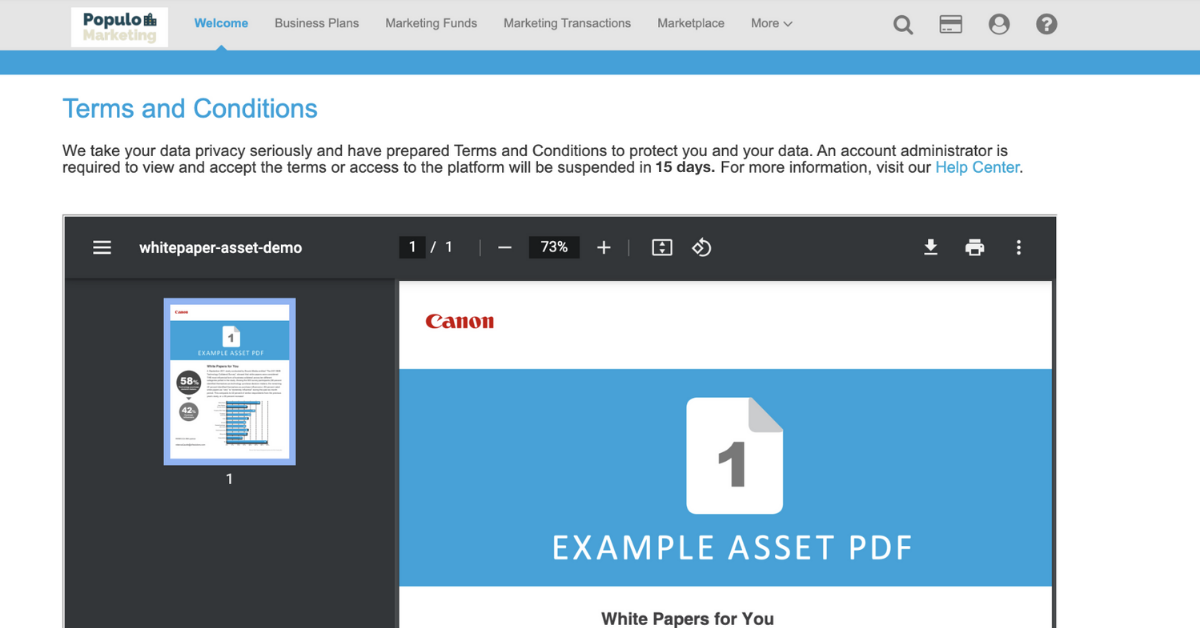Go to the Marketplace tab
The height and width of the screenshot is (628, 1200).
click(690, 23)
